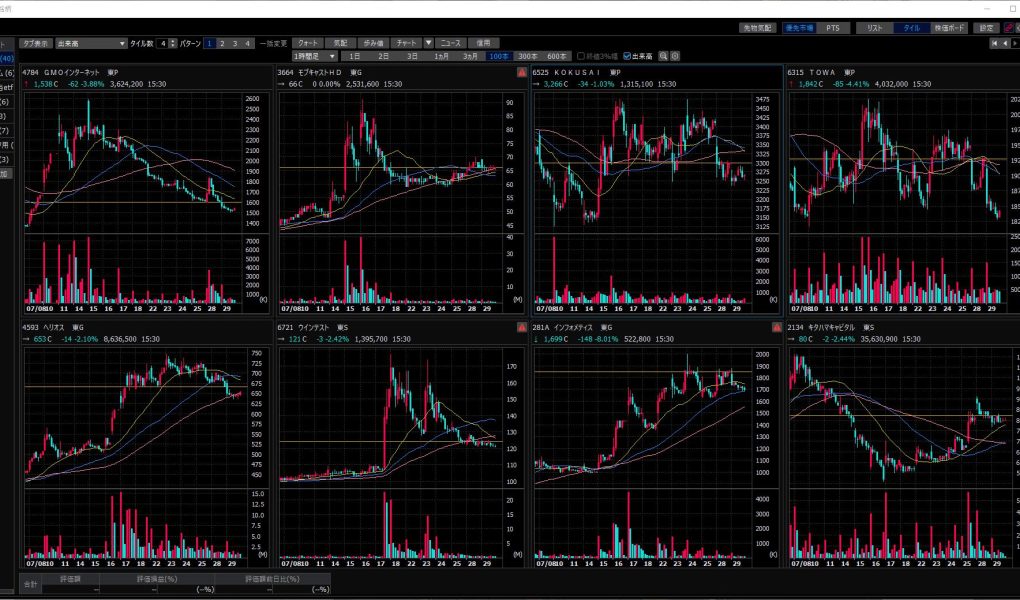Jump to first page with skip-back arrow
The width and height of the screenshot is (1020, 600).
(x=993, y=44)
